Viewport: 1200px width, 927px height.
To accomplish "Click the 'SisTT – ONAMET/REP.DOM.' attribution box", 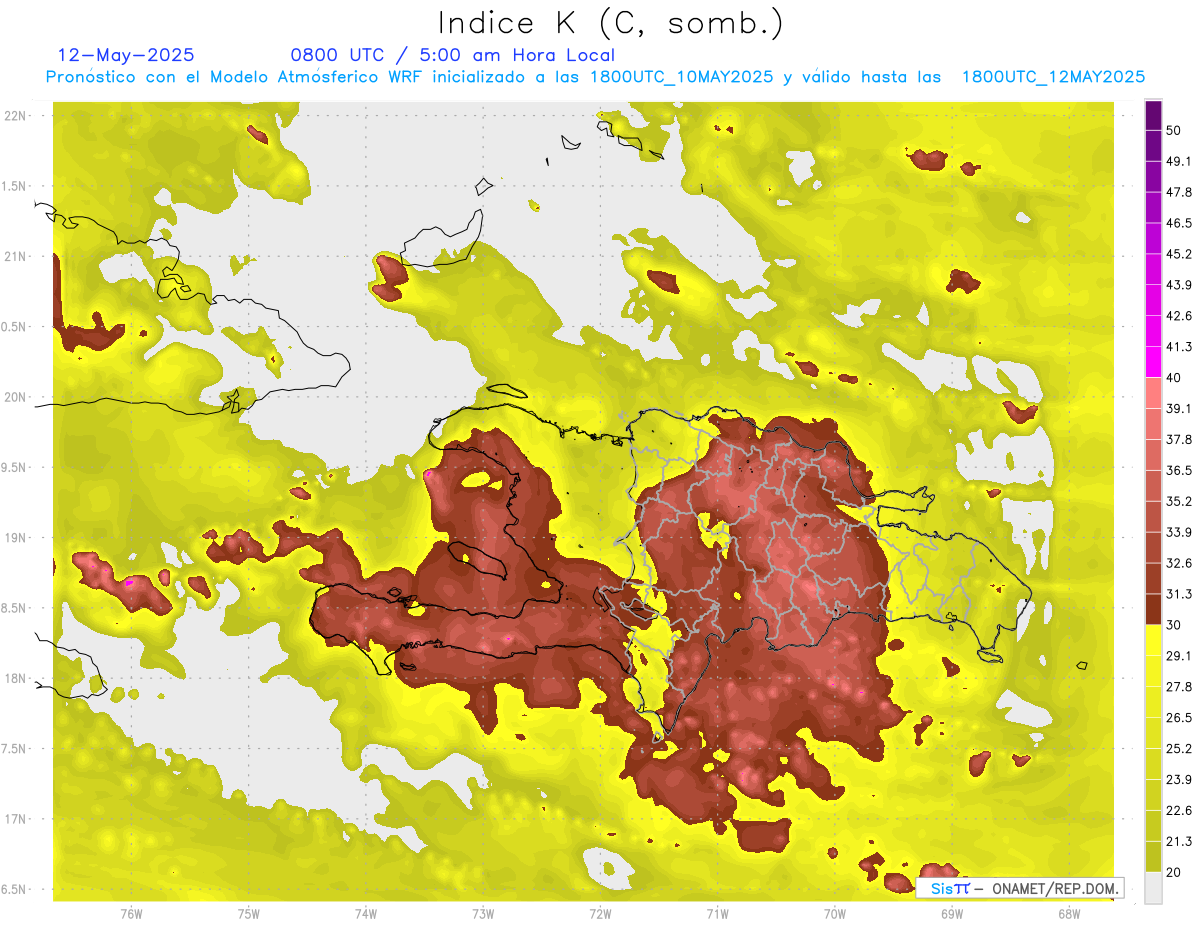I will [x=1020, y=888].
